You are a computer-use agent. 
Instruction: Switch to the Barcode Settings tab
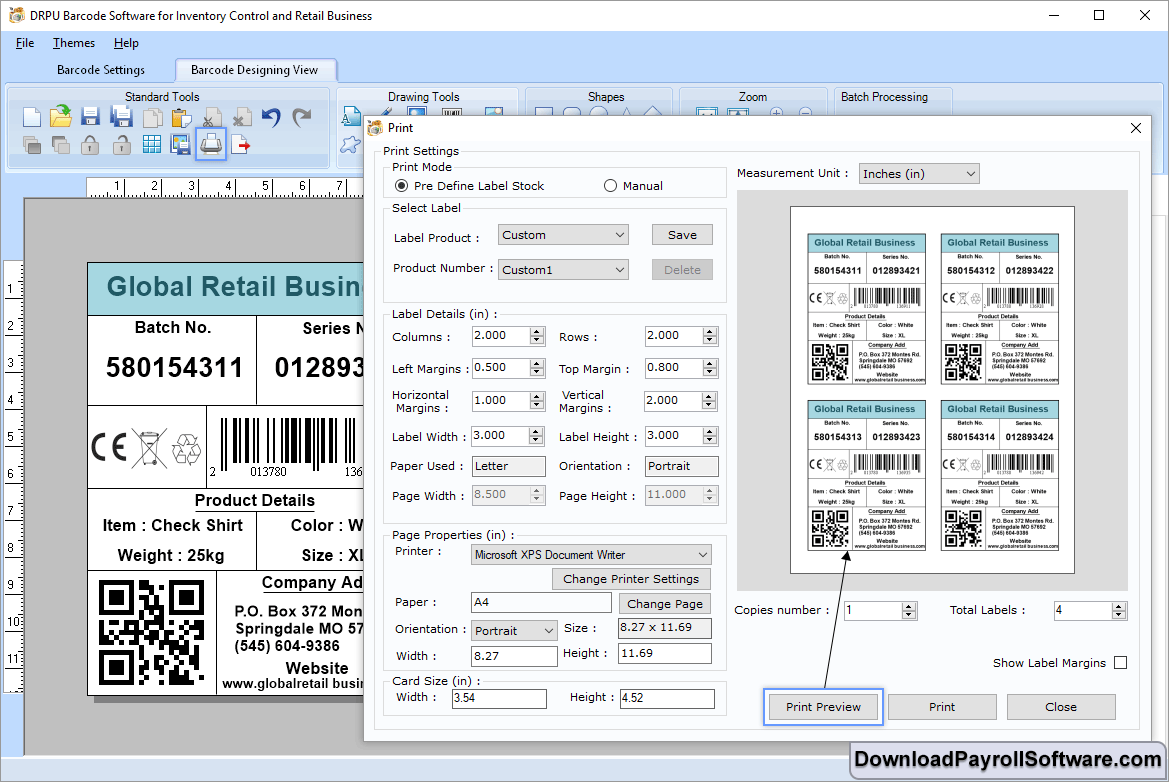tap(101, 70)
